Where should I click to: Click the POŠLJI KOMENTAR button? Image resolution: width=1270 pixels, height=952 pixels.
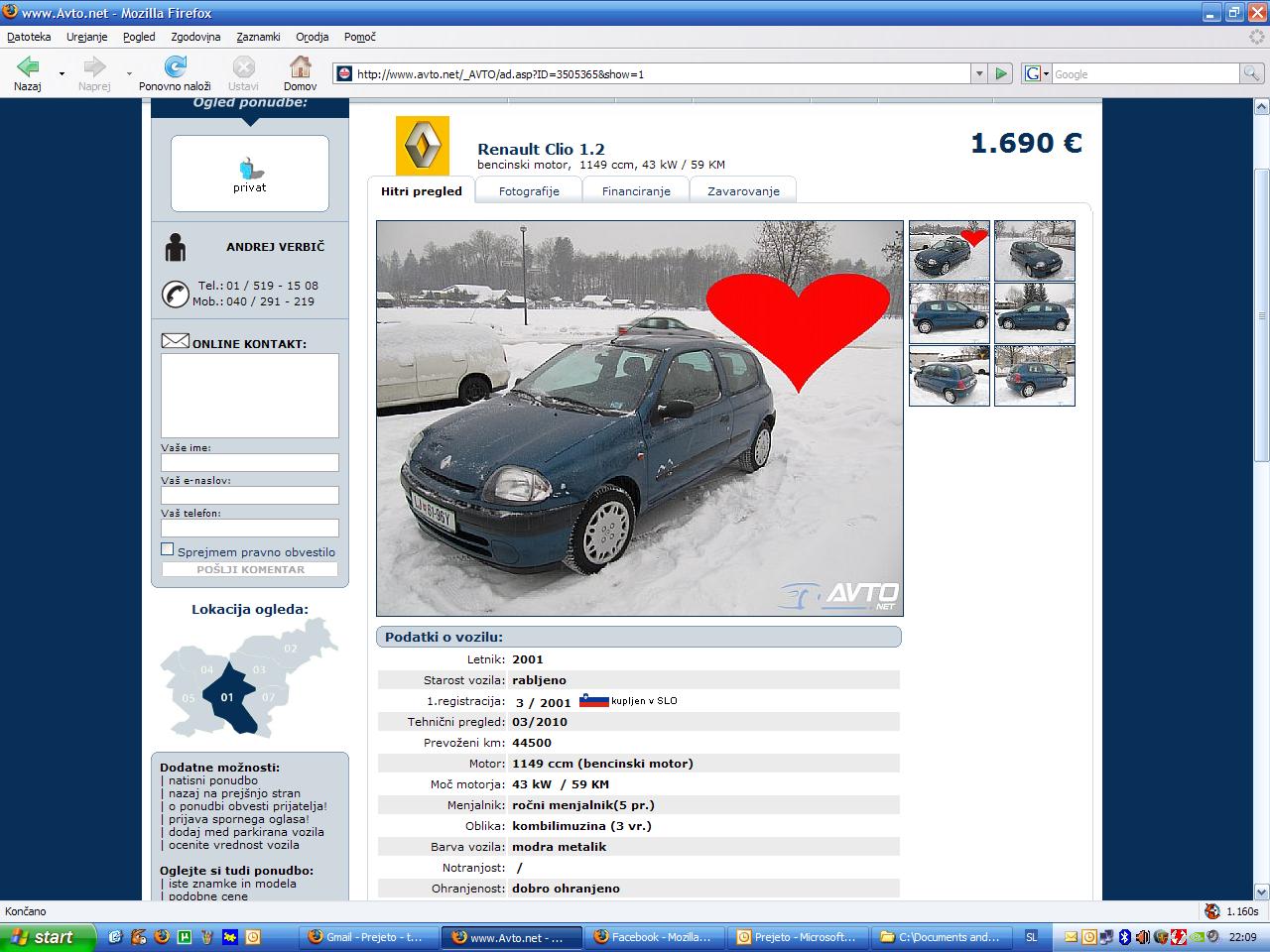[x=250, y=569]
